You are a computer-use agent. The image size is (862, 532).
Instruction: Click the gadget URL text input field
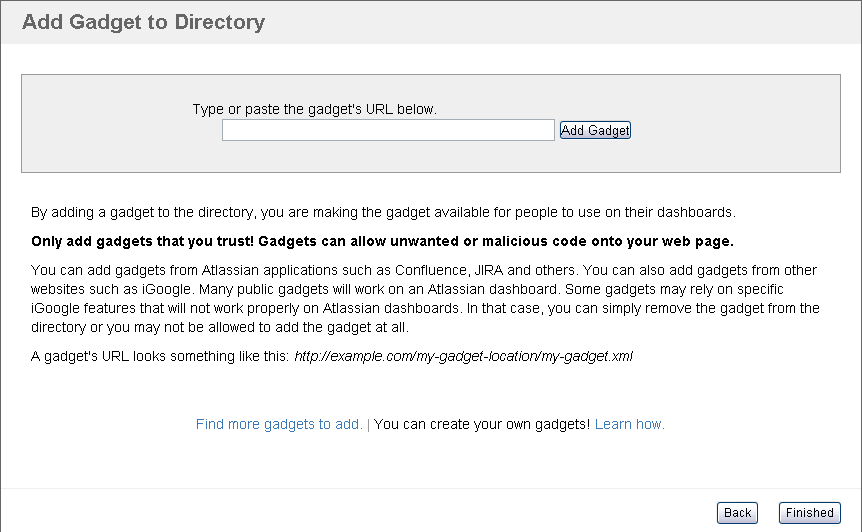pyautogui.click(x=388, y=130)
